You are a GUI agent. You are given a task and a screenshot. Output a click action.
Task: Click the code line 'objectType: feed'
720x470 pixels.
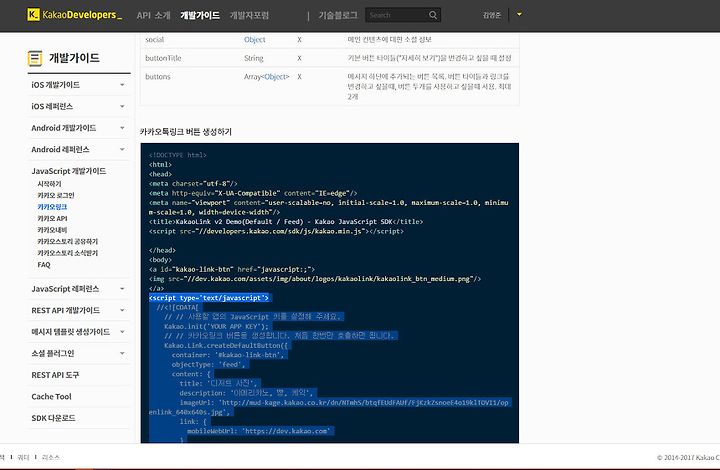click(209, 364)
